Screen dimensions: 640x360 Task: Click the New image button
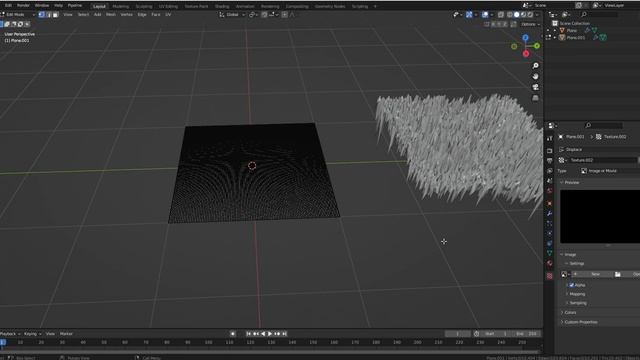(591, 274)
